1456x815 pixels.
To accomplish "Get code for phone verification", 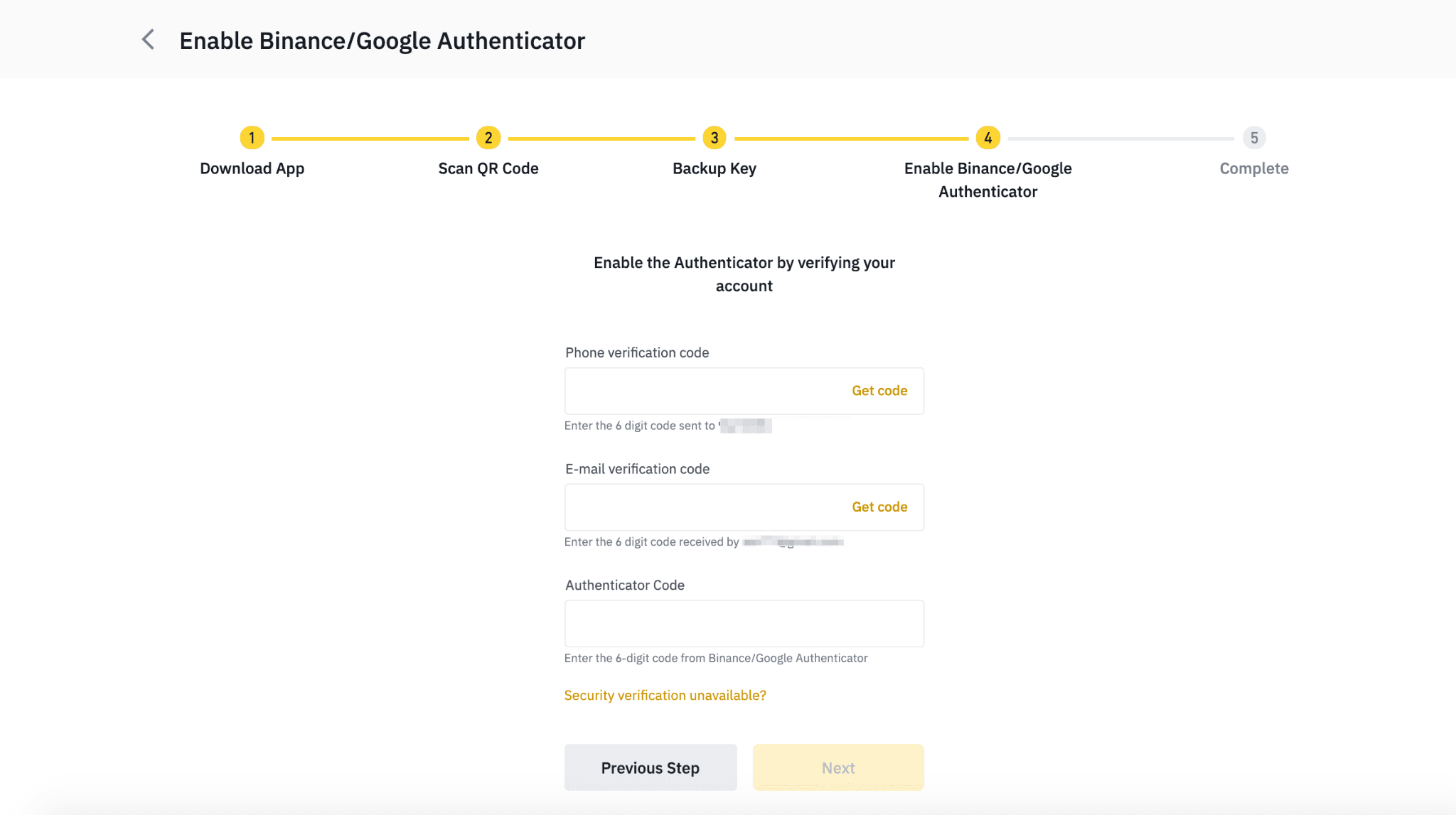I will (879, 391).
